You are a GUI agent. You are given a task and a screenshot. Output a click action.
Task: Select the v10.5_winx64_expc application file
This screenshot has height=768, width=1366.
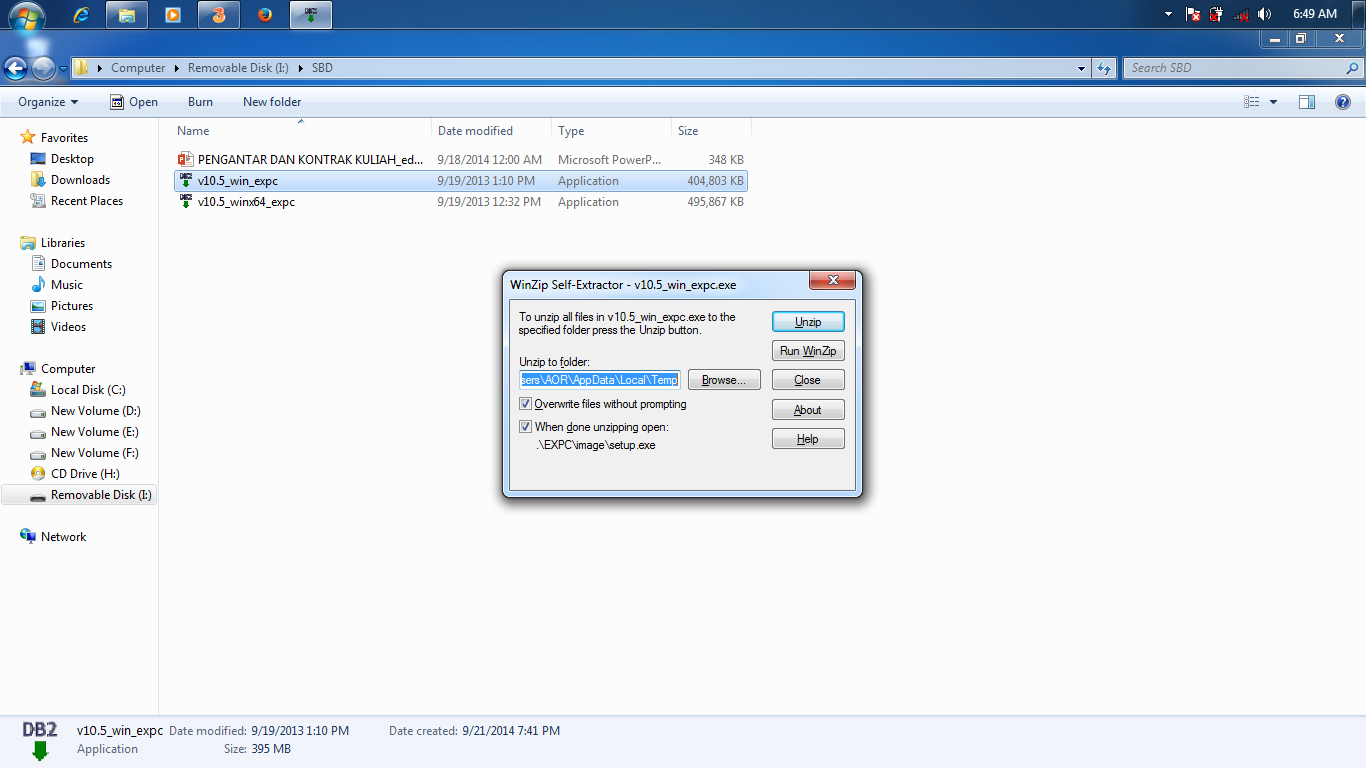[460, 202]
